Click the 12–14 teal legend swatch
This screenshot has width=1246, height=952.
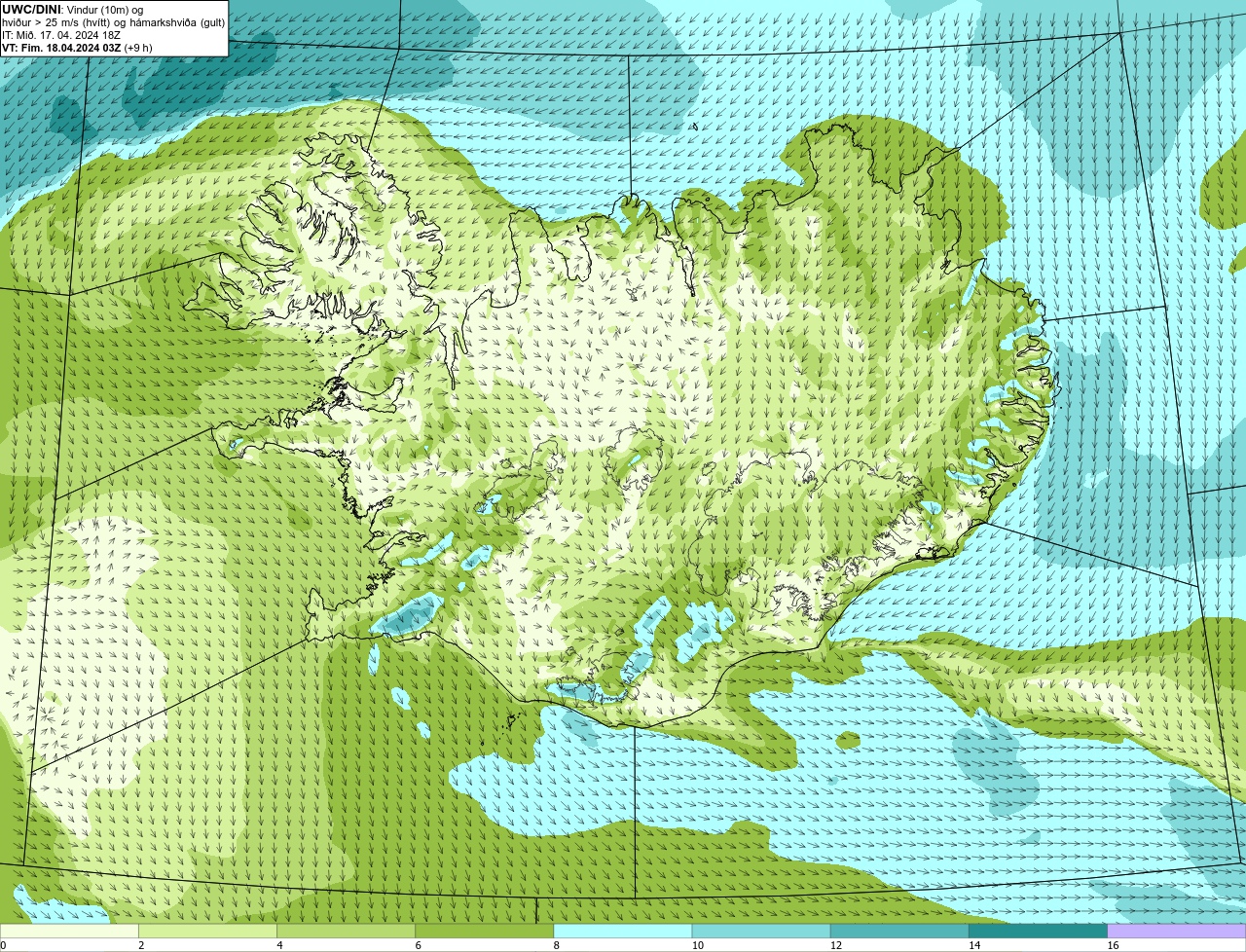pyautogui.click(x=899, y=931)
